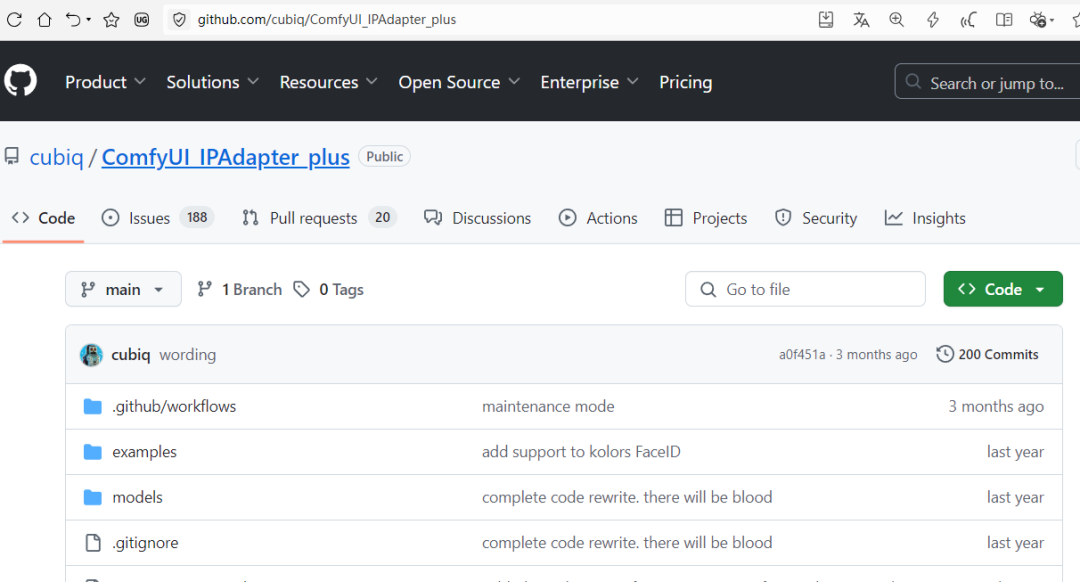Image resolution: width=1080 pixels, height=582 pixels.
Task: Focus the Search or jump to field
Action: click(988, 81)
